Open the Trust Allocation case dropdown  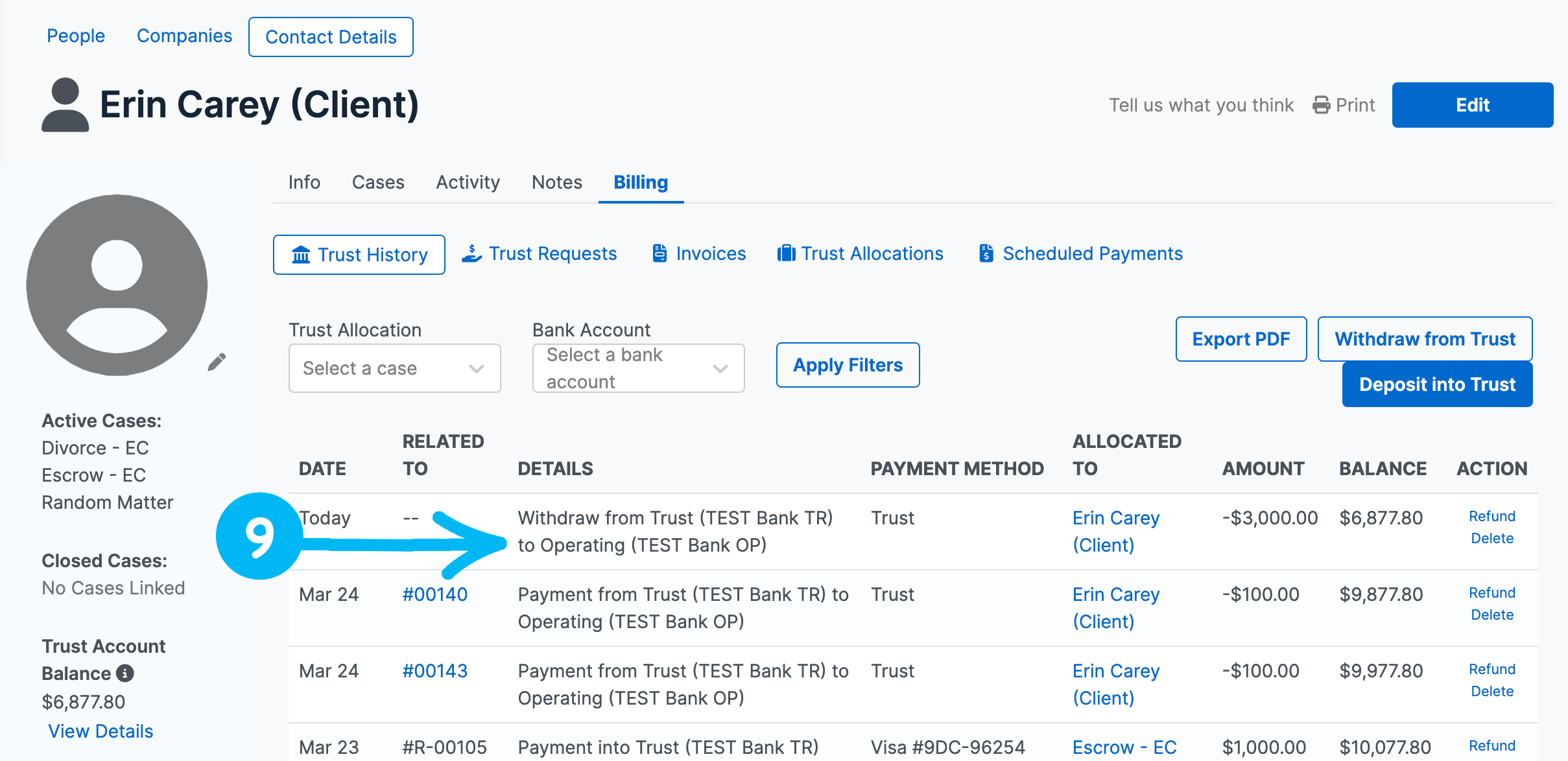[394, 368]
